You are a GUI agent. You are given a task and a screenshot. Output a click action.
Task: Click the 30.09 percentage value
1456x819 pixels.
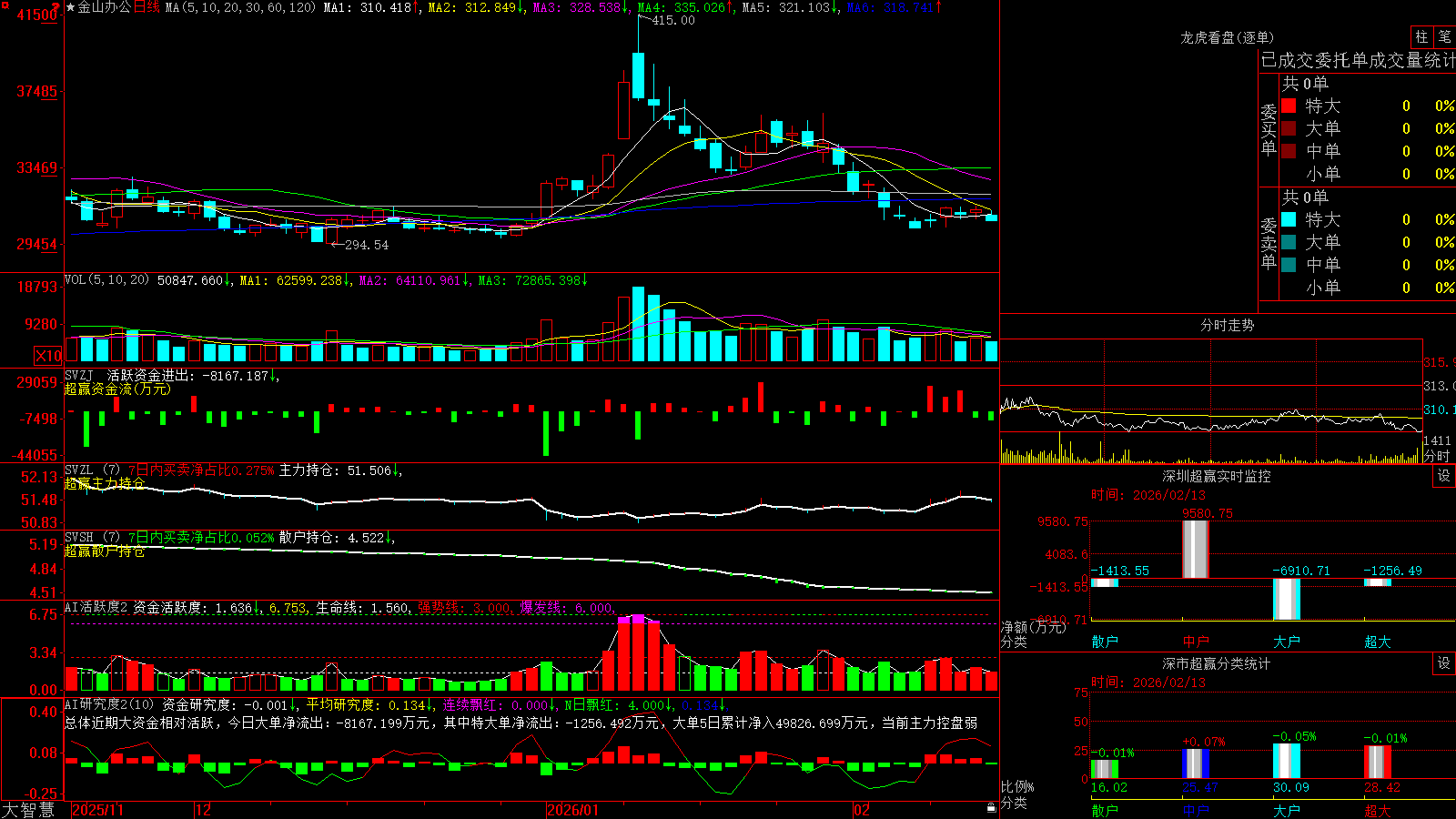point(1291,787)
